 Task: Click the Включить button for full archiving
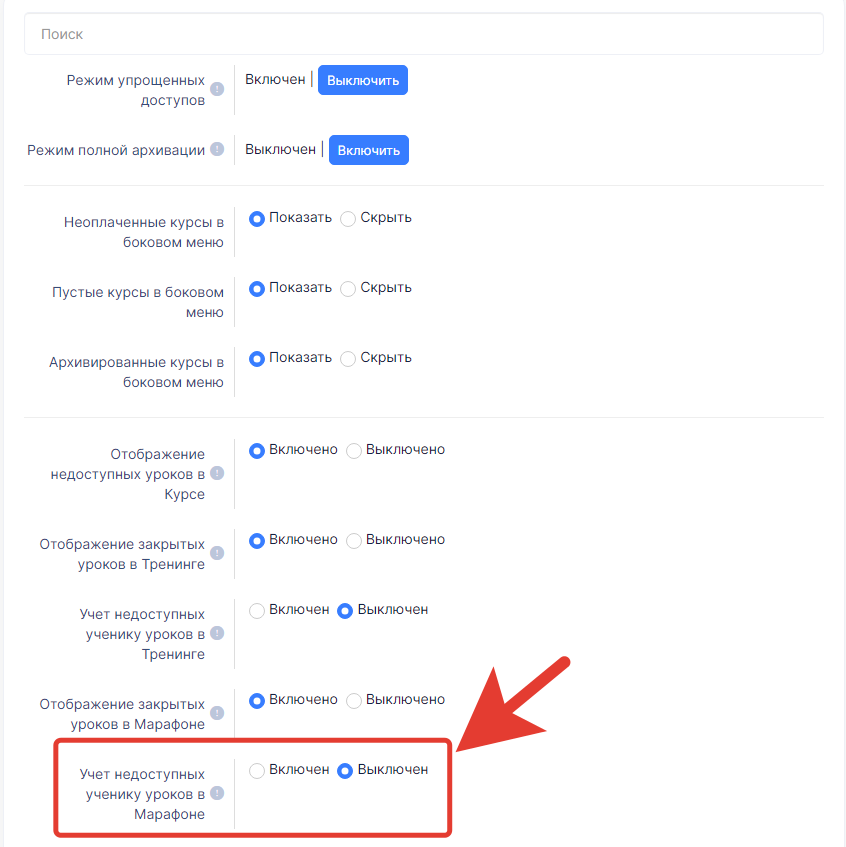tap(368, 150)
